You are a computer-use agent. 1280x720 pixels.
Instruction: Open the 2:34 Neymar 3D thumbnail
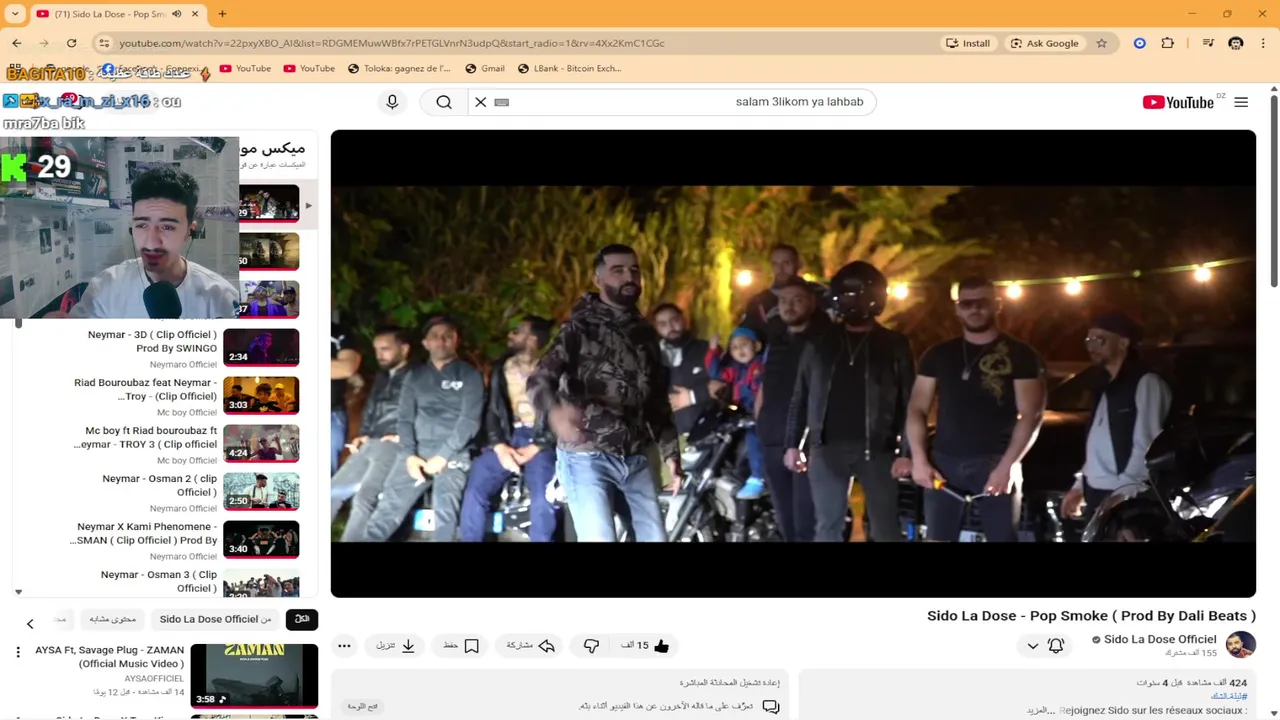pos(261,347)
